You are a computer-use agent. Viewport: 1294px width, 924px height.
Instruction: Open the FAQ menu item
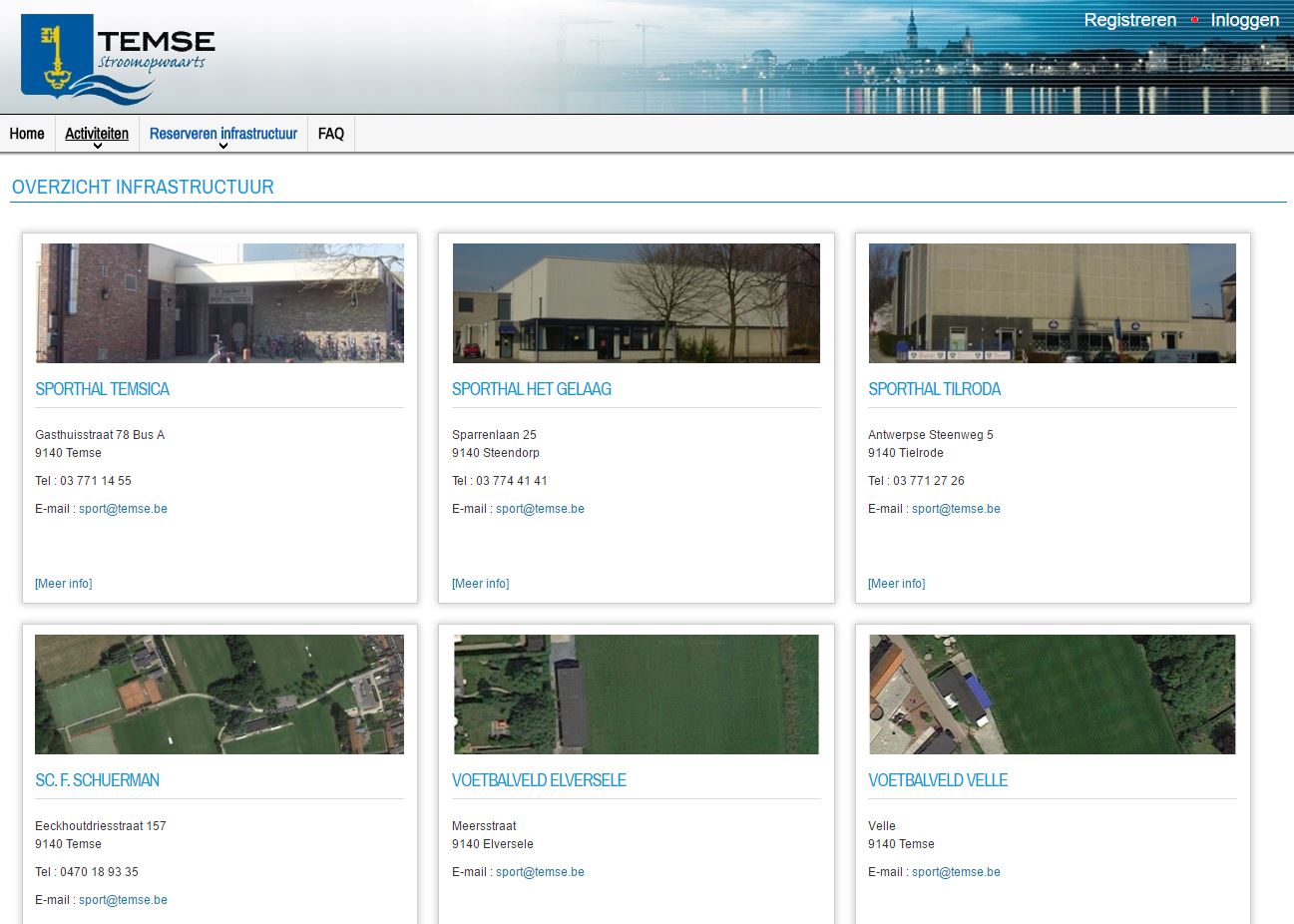coord(331,134)
